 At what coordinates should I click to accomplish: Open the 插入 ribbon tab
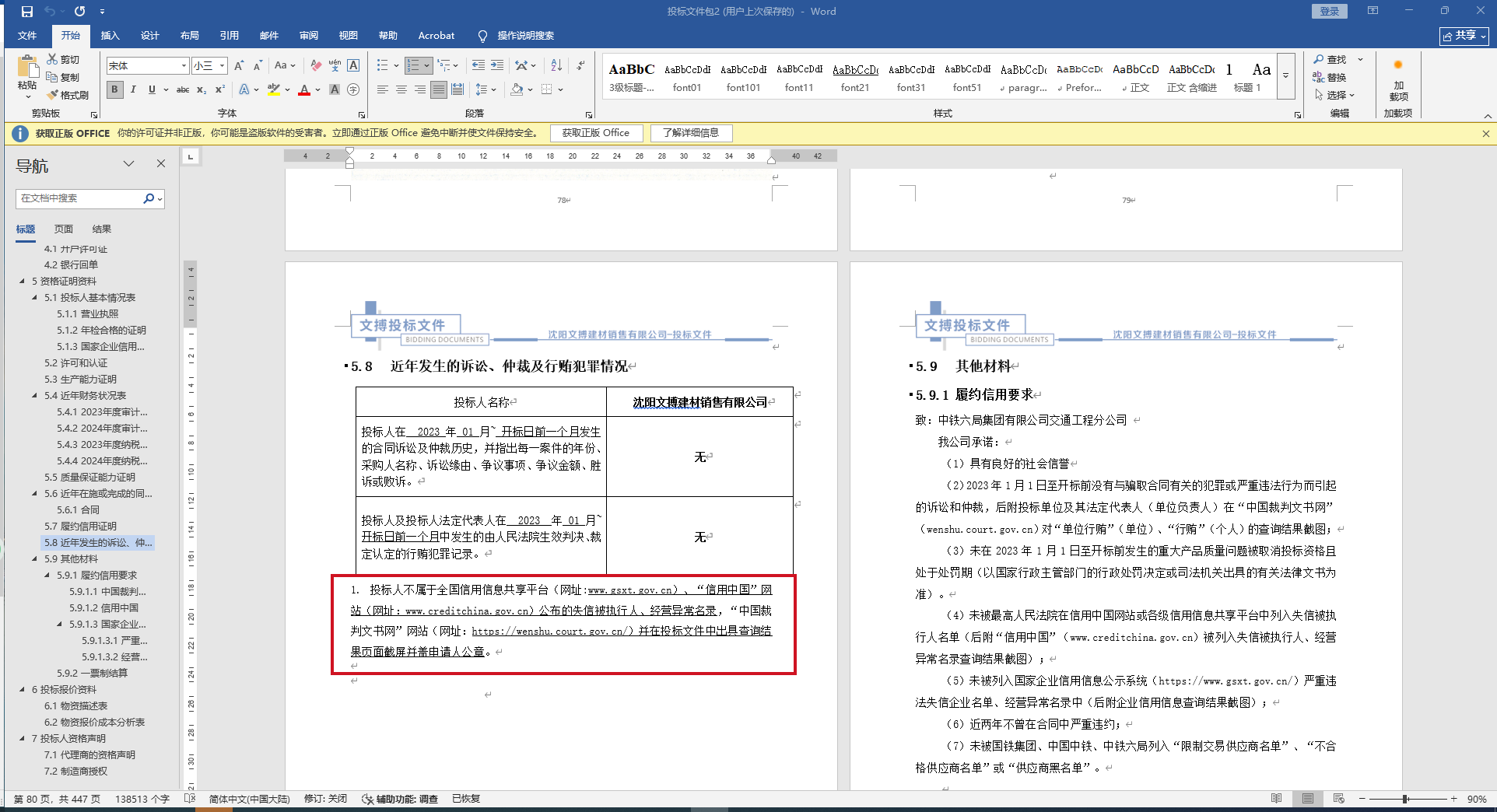pyautogui.click(x=110, y=35)
